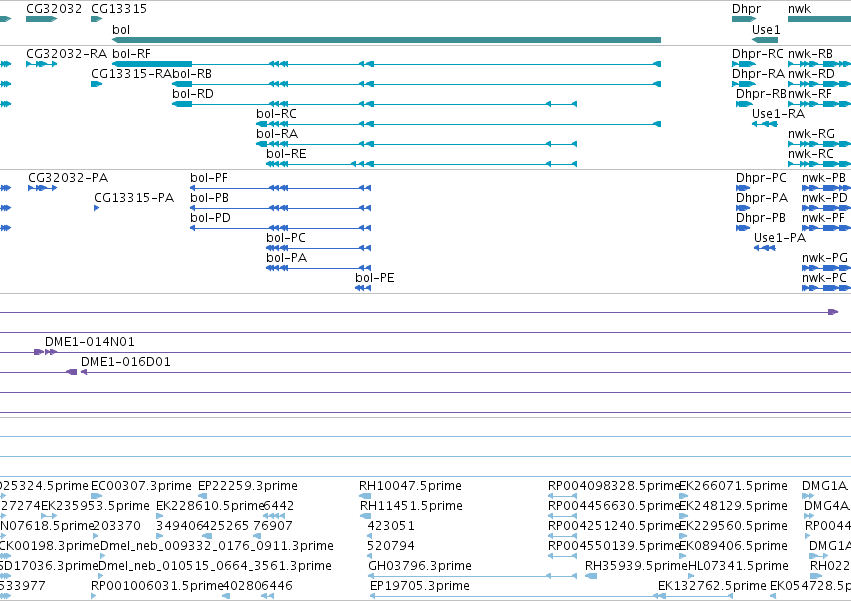Select Use1-PA protein
The image size is (851, 601).
tap(765, 248)
